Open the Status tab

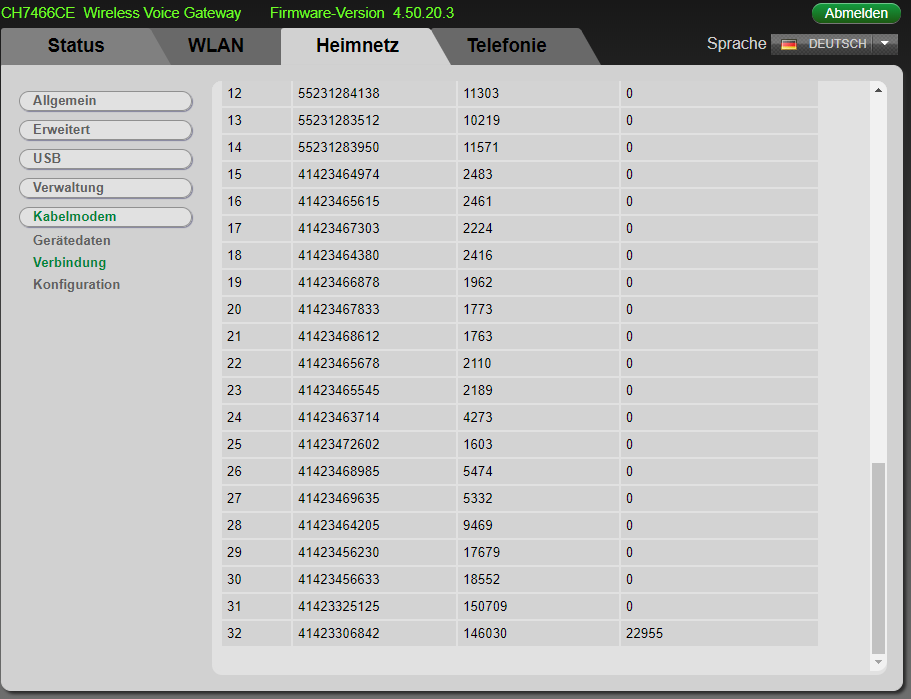click(x=76, y=45)
